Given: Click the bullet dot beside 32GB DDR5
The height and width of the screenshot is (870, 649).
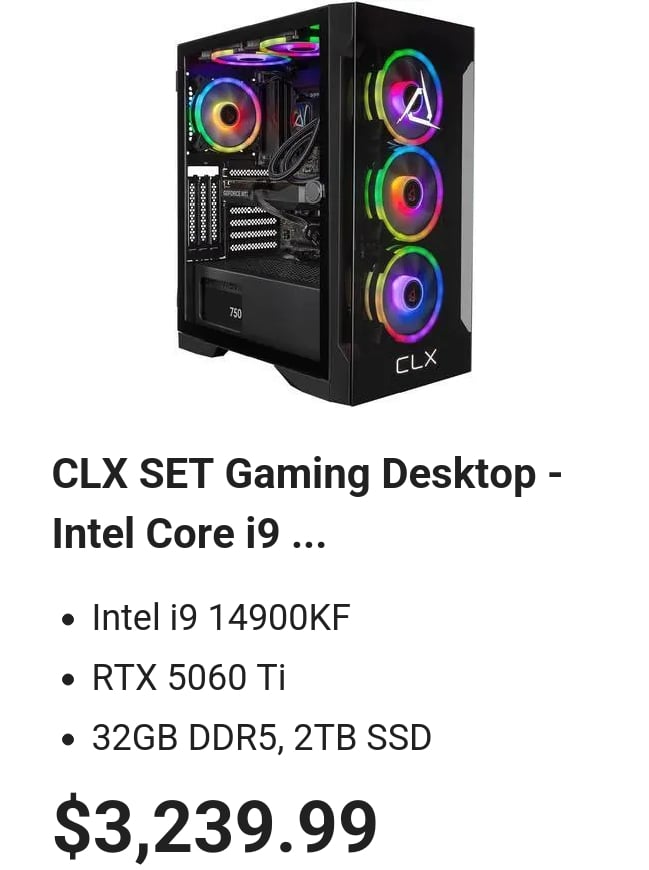Looking at the screenshot, I should [x=68, y=740].
